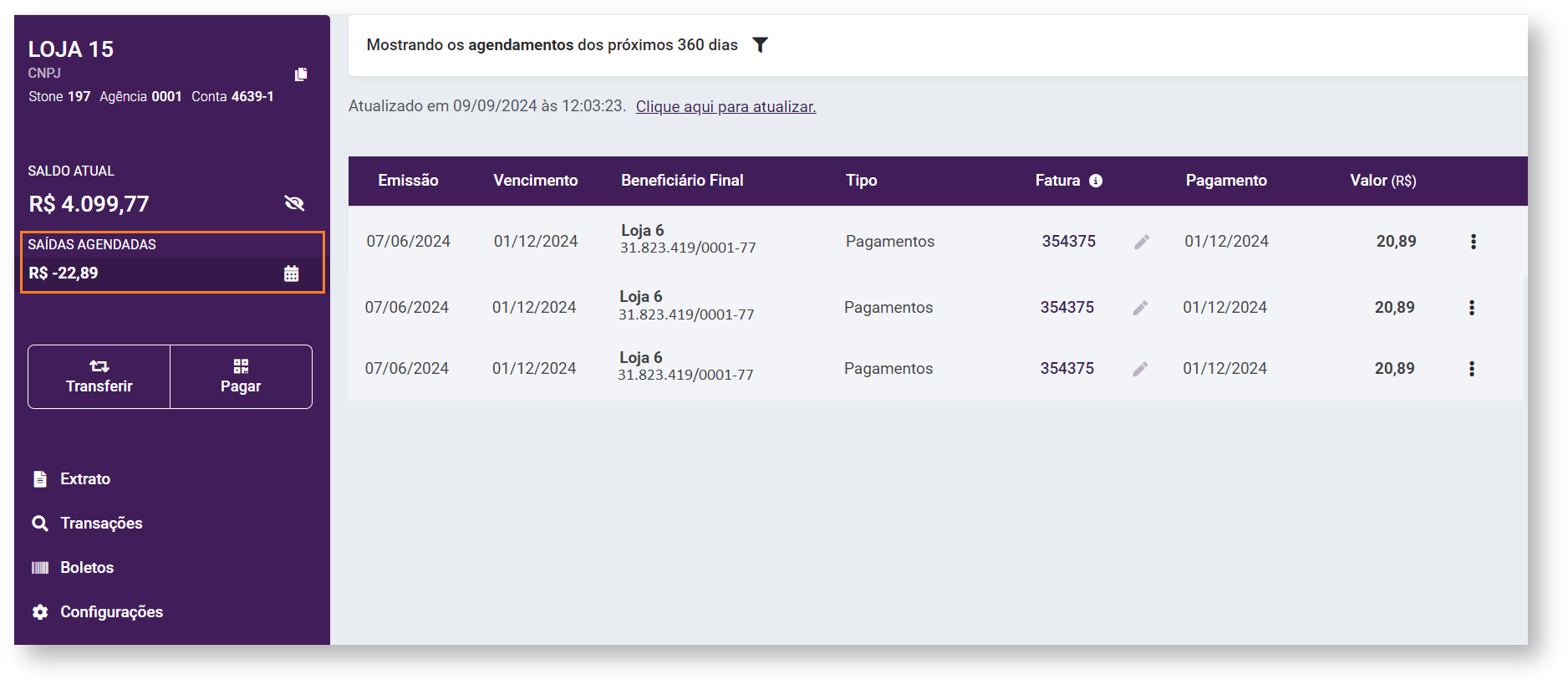Edit payment date in second row
Viewport: 1568px width, 685px height.
(x=1140, y=308)
